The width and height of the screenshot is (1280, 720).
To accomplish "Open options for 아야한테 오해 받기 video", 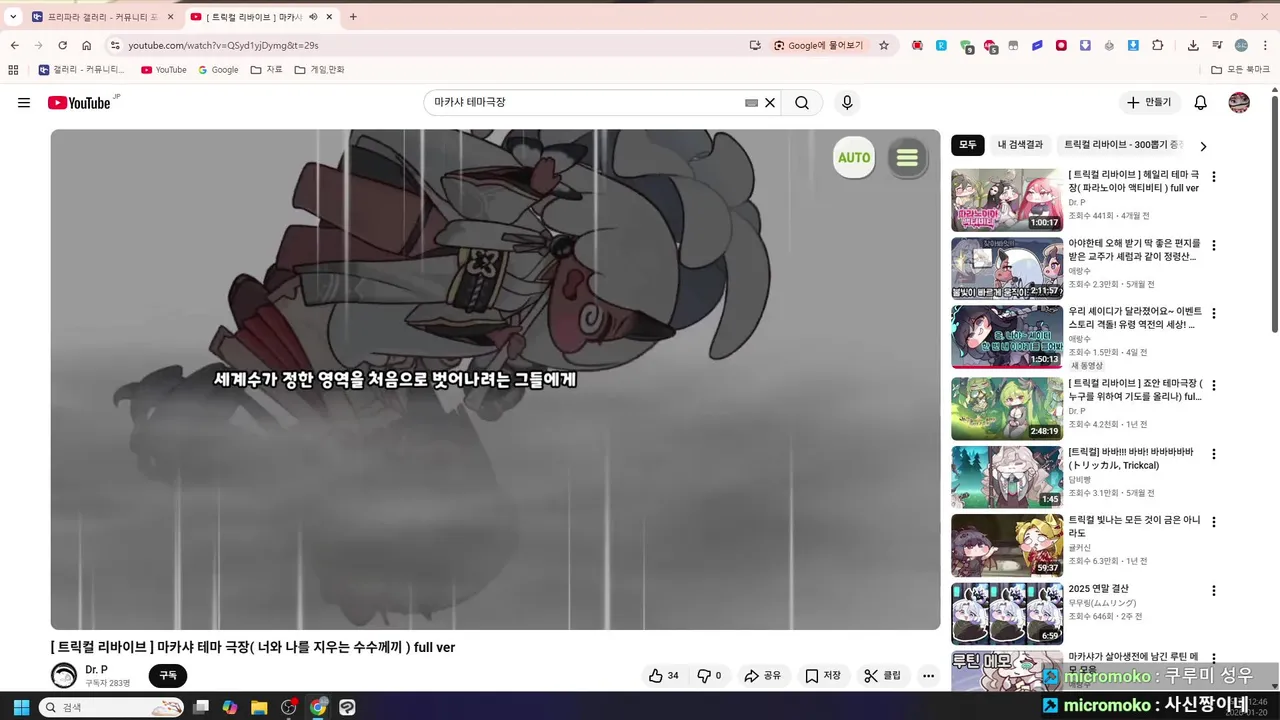I will [1214, 245].
